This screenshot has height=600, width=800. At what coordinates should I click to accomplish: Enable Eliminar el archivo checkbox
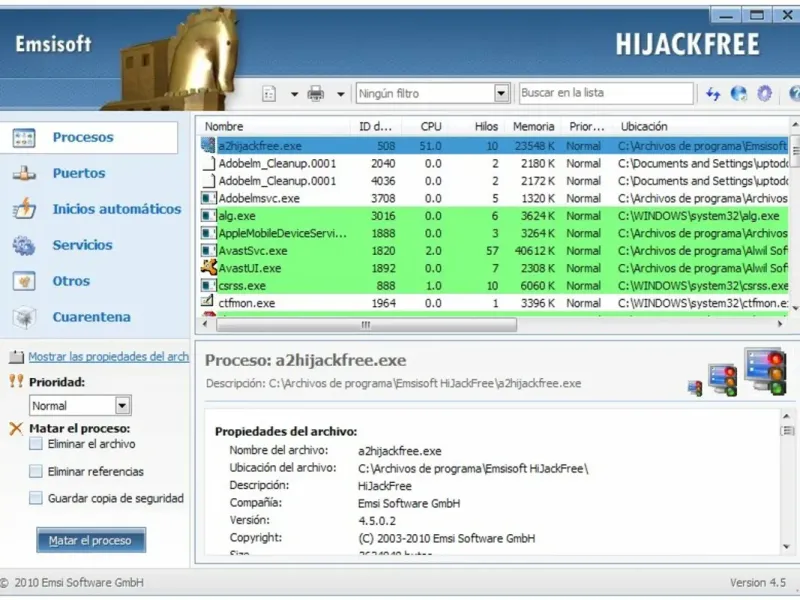coord(36,443)
